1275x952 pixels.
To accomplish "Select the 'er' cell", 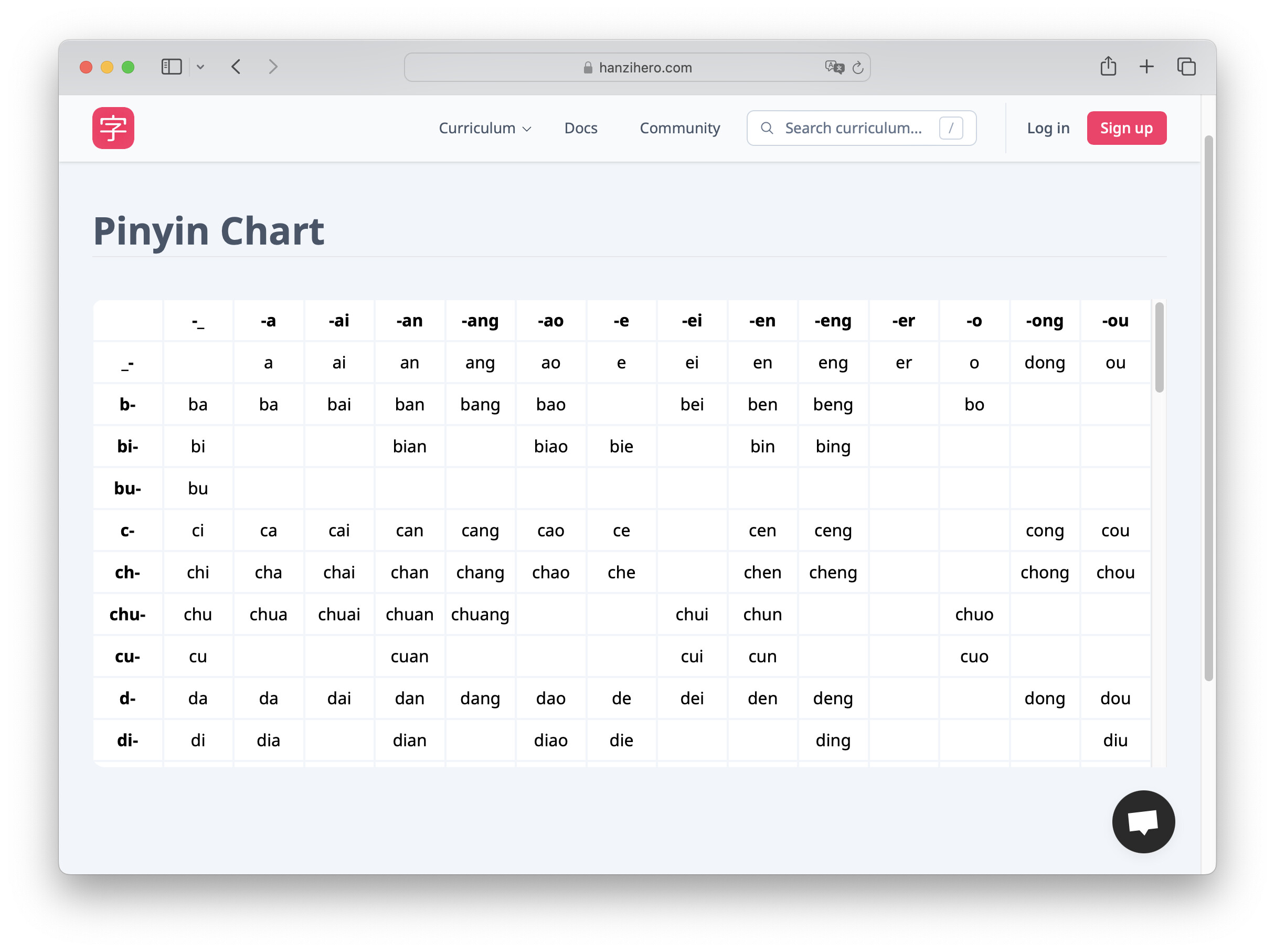I will click(904, 363).
